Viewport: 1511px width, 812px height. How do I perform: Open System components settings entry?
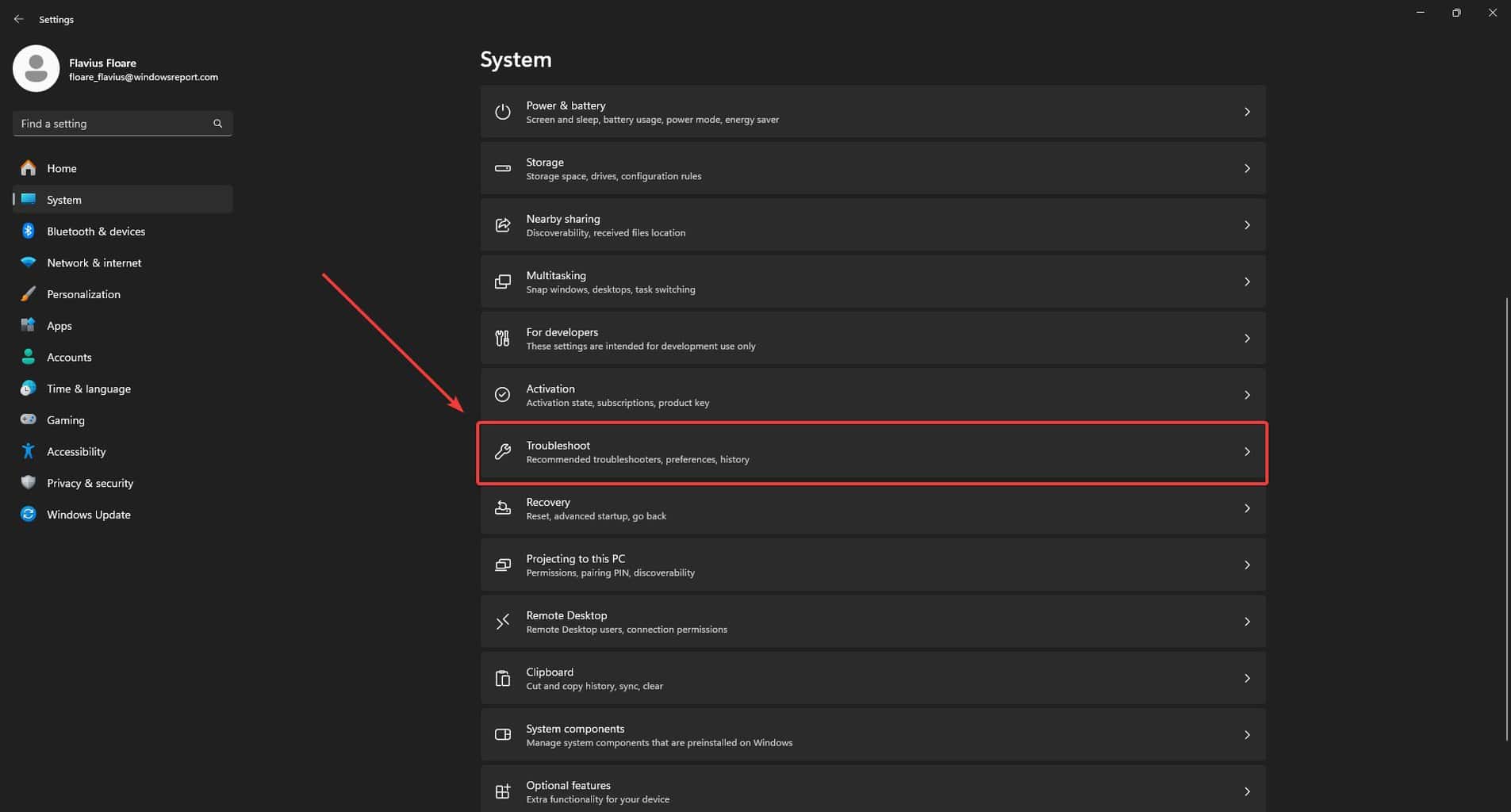tap(872, 735)
